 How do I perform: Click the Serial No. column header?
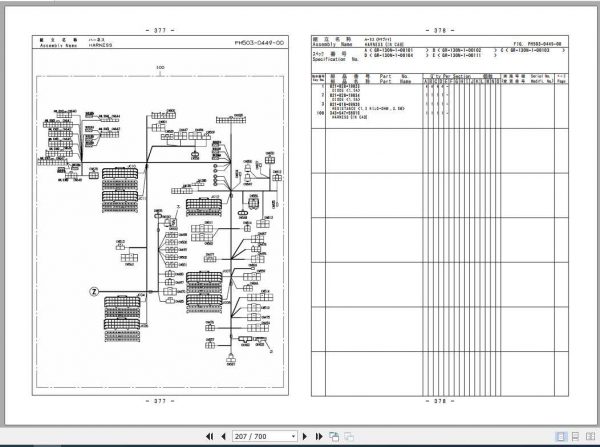(x=540, y=76)
